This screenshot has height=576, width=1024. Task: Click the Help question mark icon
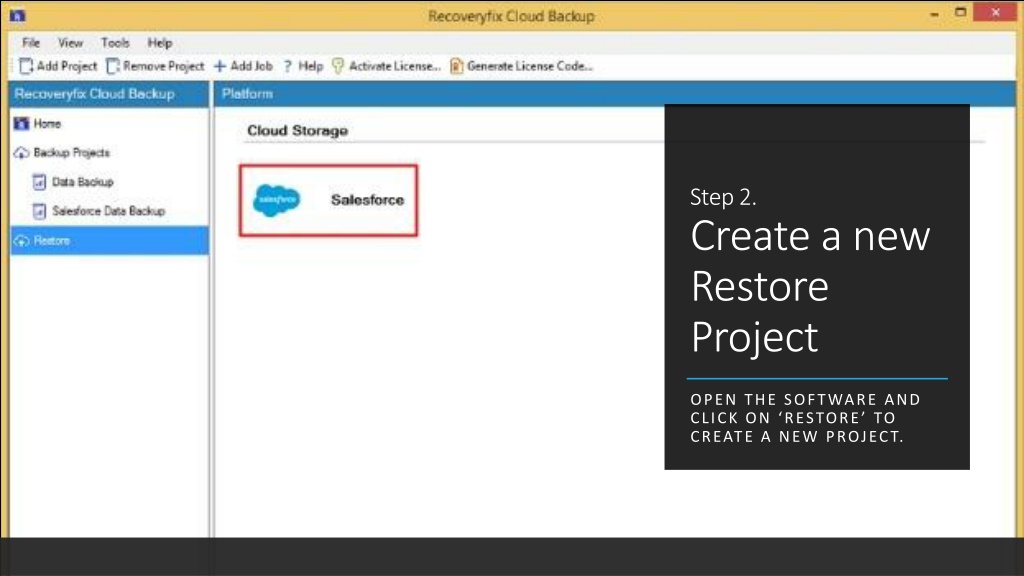tap(287, 66)
